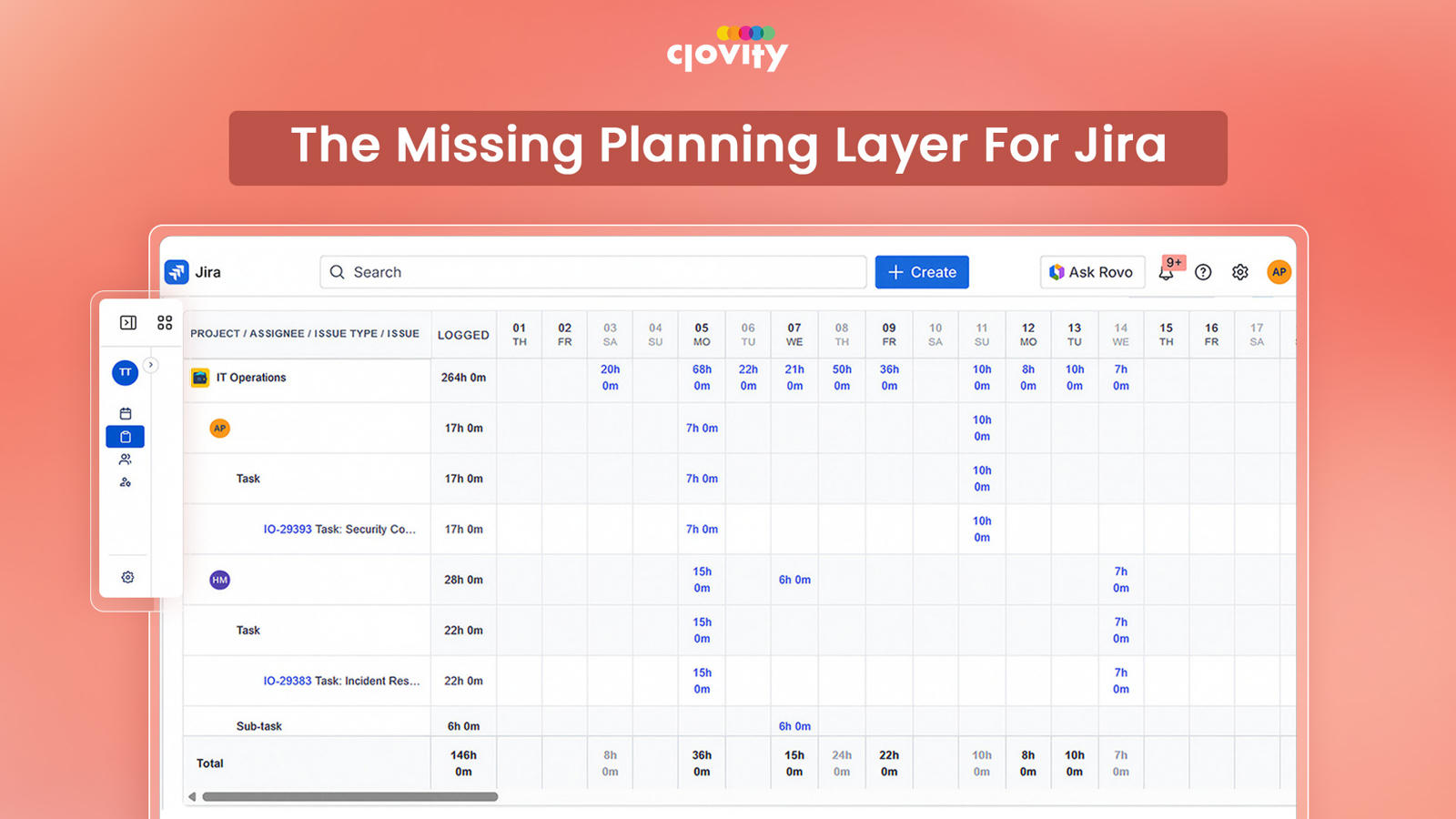Click the 20h 0m cell for IT Operations
Image resolution: width=1456 pixels, height=819 pixels.
(610, 378)
